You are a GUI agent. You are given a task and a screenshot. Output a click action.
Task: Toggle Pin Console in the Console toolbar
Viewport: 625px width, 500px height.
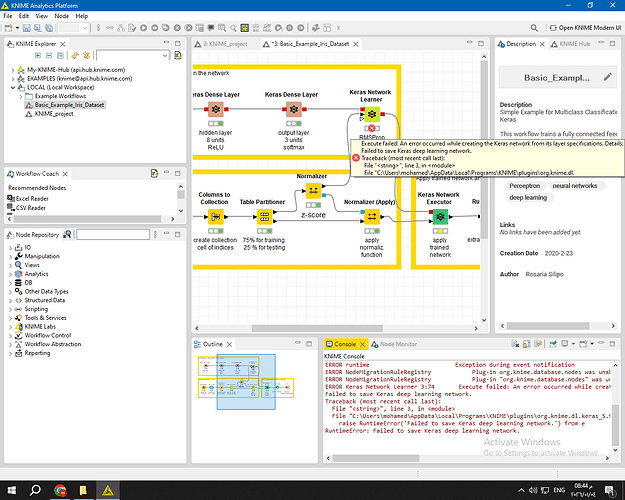pos(553,344)
